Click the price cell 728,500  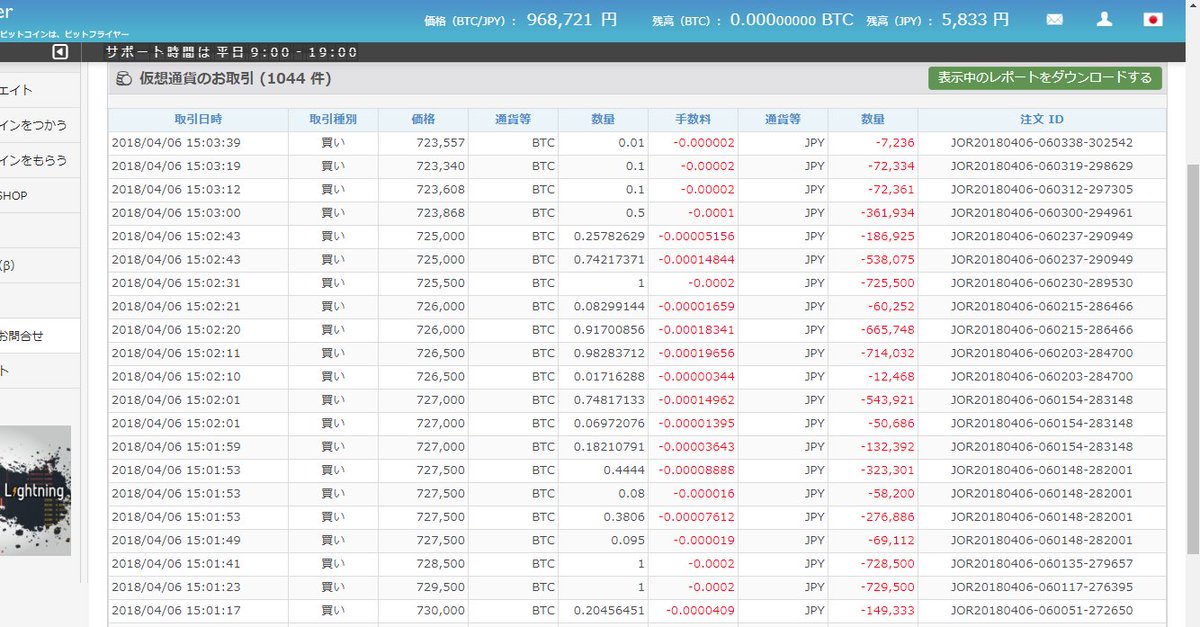pyautogui.click(x=441, y=564)
